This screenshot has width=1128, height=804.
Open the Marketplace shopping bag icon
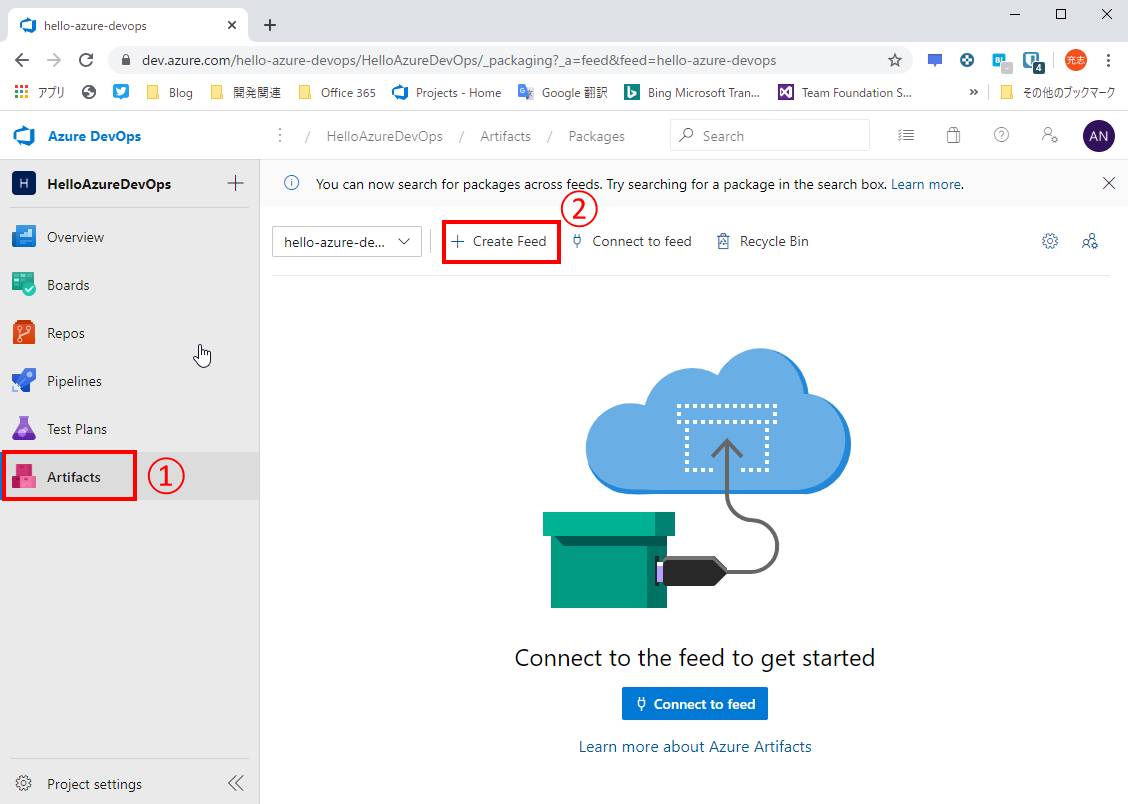[953, 134]
